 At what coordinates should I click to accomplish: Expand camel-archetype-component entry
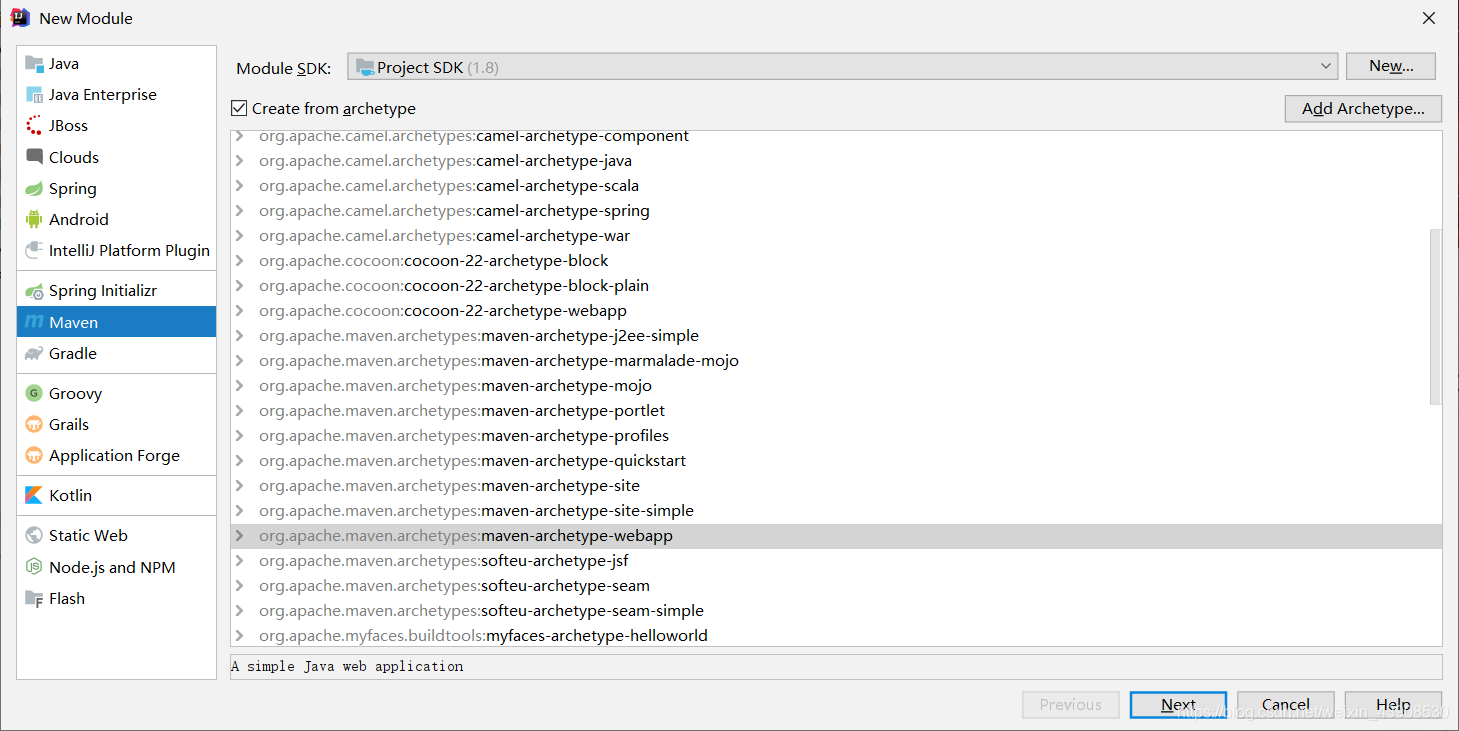point(240,136)
